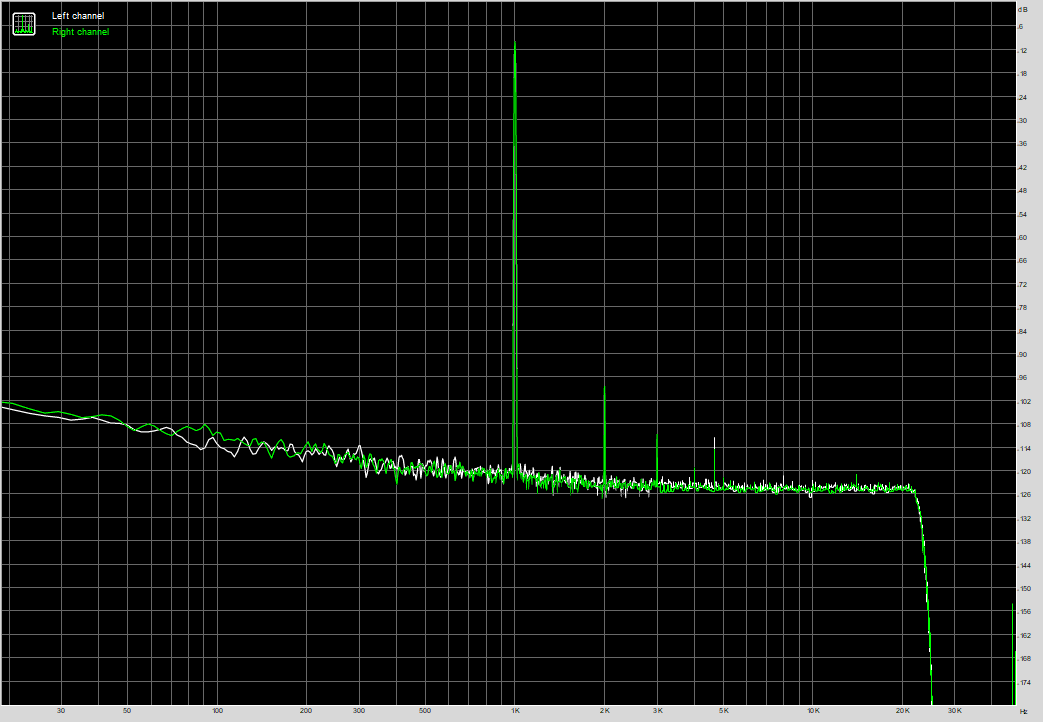Click the 5K label on the frequency axis

[723, 711]
